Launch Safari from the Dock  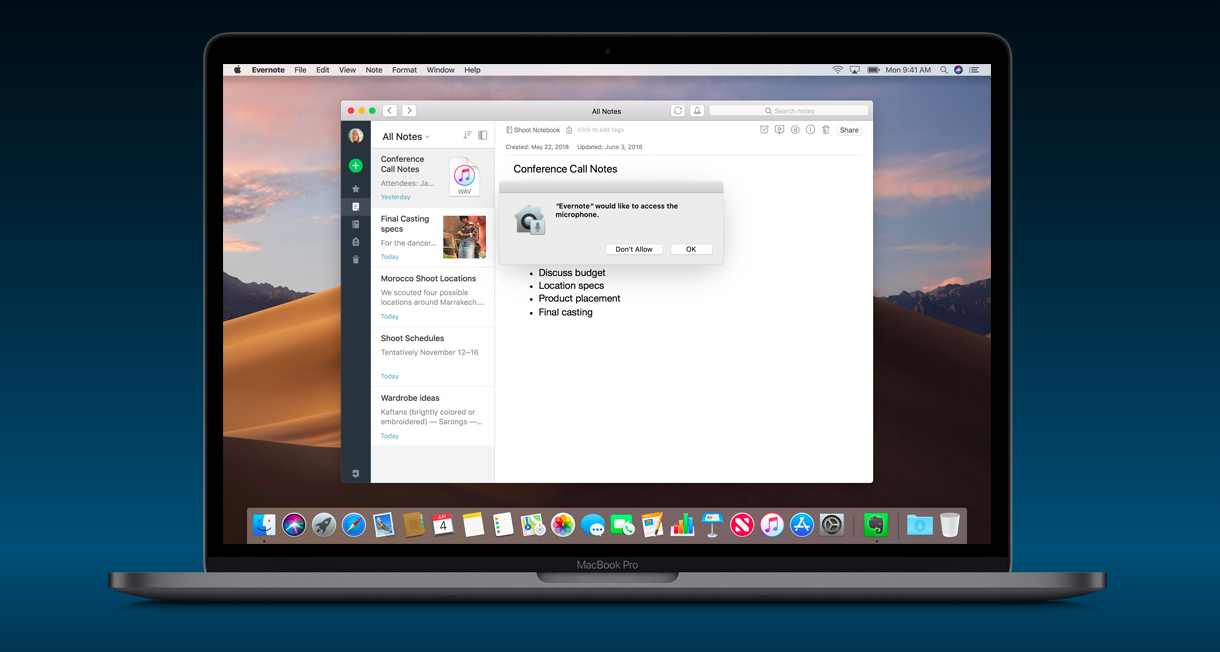tap(354, 524)
